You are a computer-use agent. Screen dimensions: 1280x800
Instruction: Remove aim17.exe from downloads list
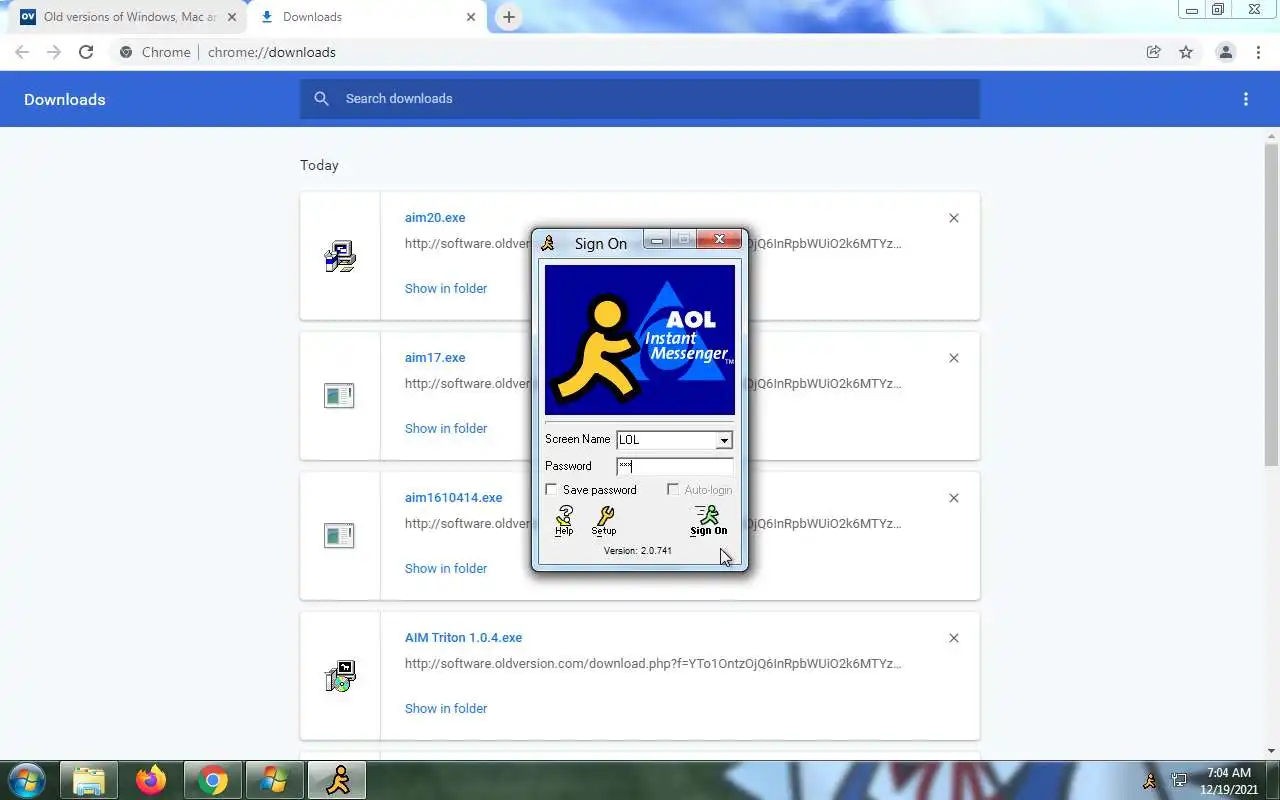point(954,358)
